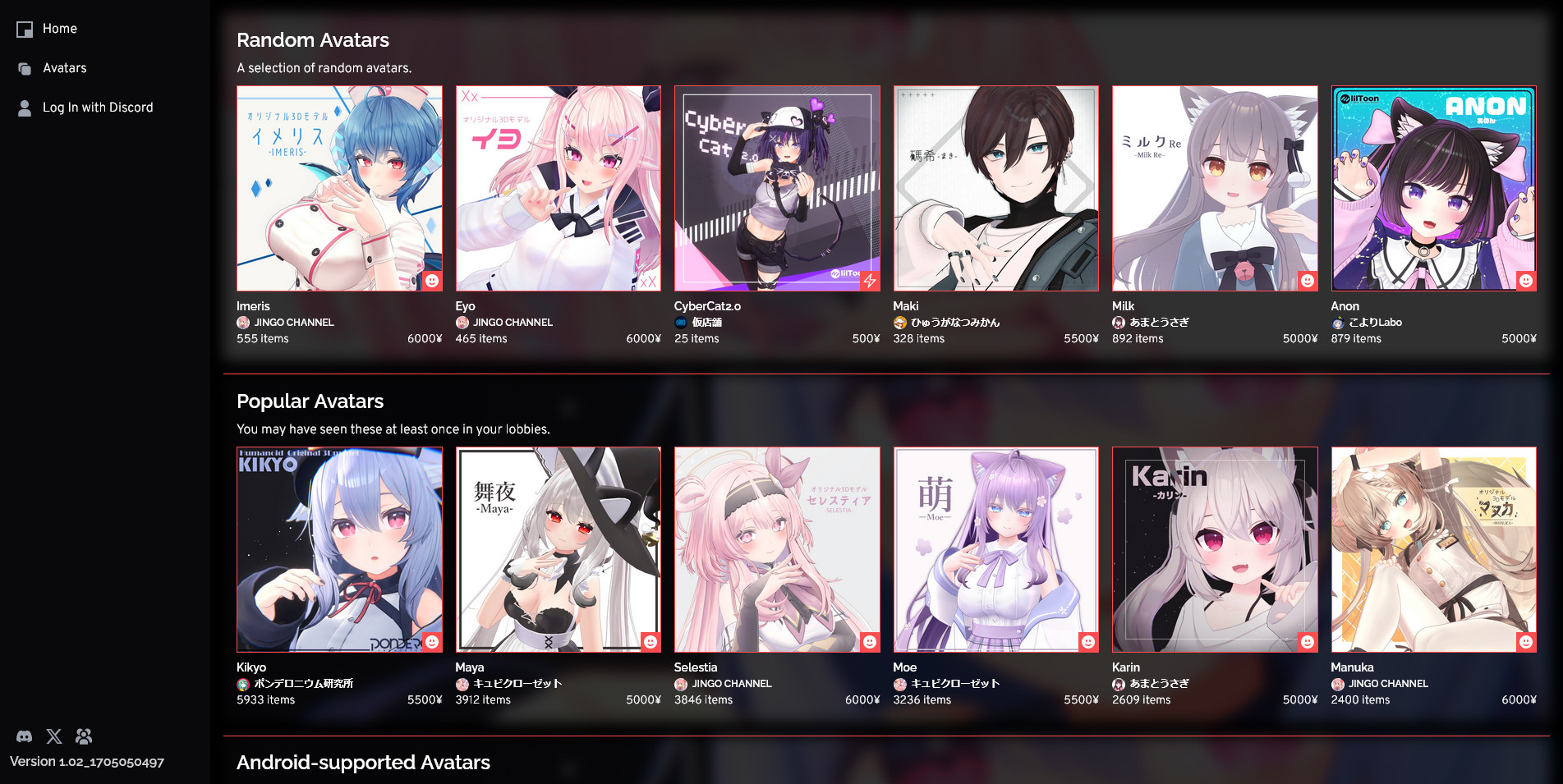Click the smiley badge on Imeris thumbnail
The width and height of the screenshot is (1563, 784).
pyautogui.click(x=432, y=281)
